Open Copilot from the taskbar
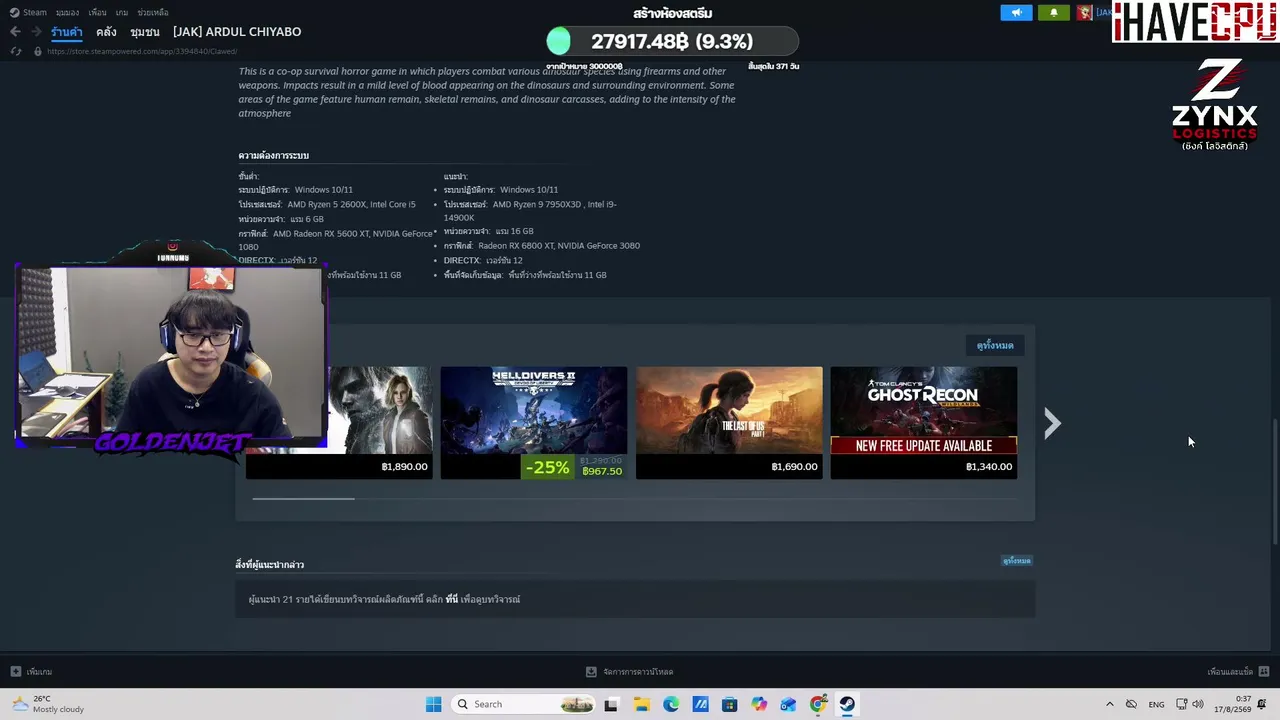This screenshot has width=1280, height=720. [x=759, y=704]
